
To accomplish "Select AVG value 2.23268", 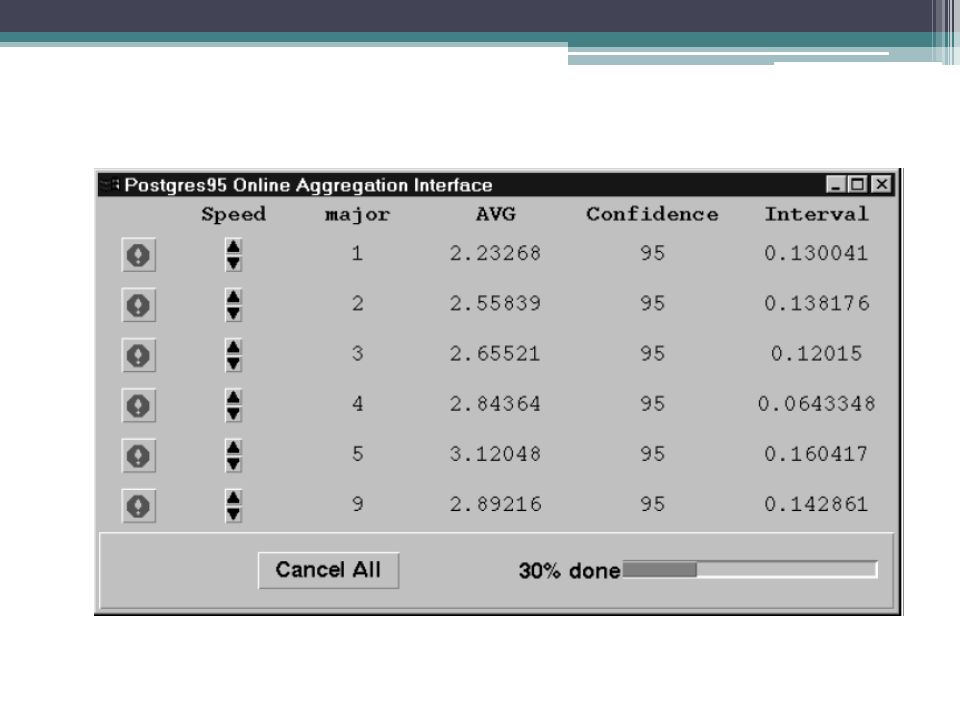I will coord(495,253).
